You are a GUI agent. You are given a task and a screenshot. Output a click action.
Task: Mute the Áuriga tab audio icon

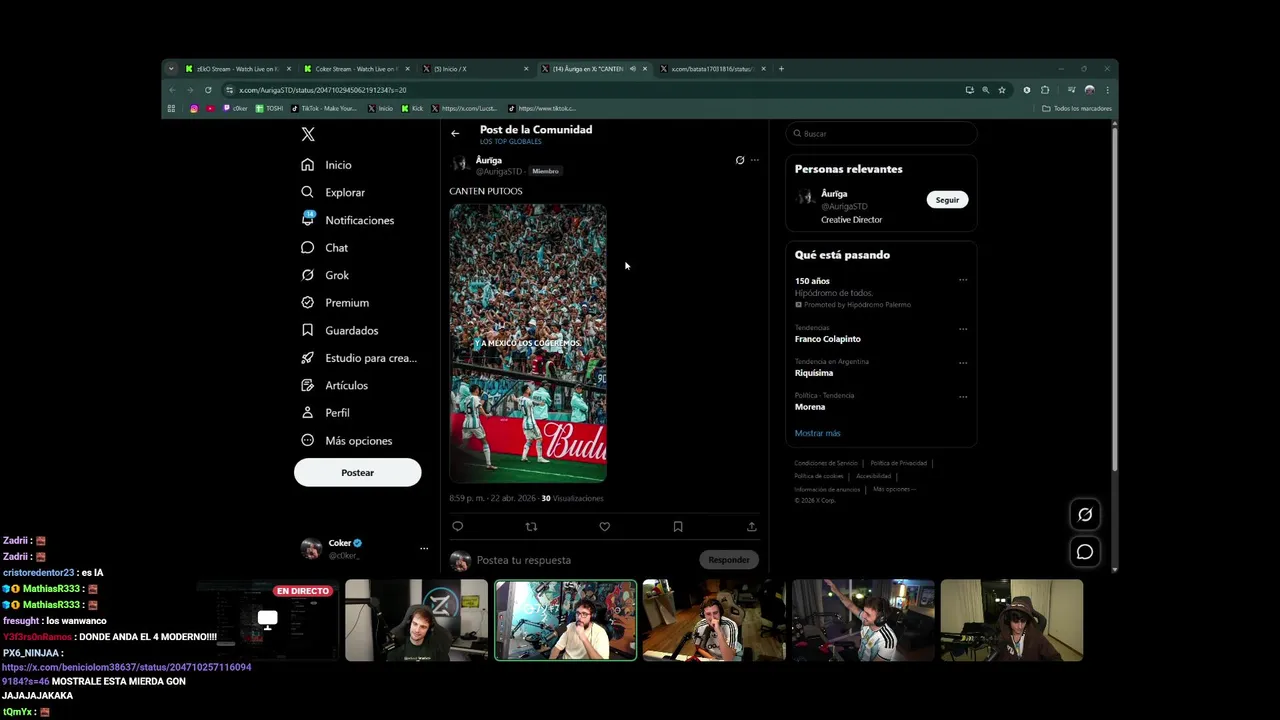(633, 69)
